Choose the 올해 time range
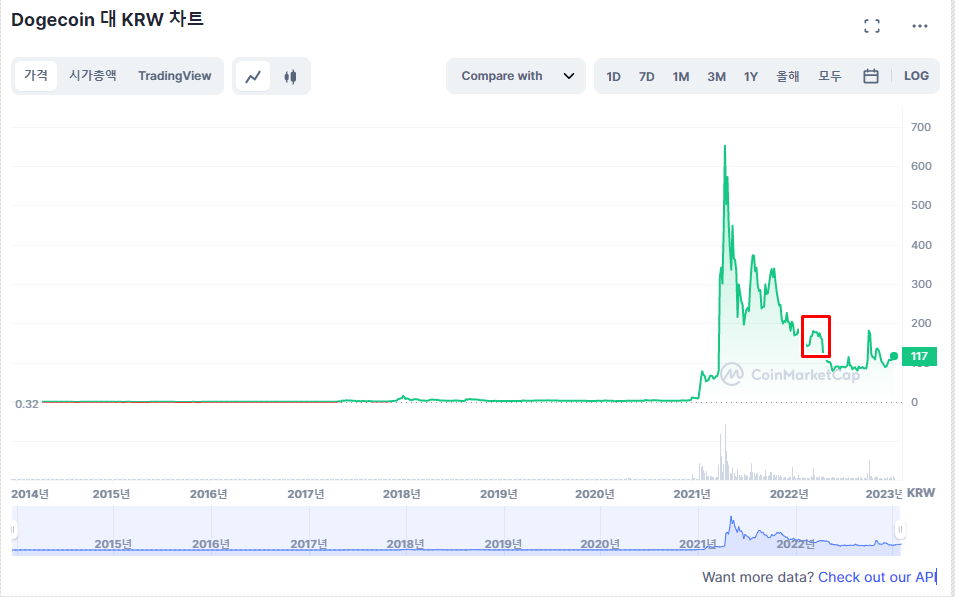 [x=788, y=76]
